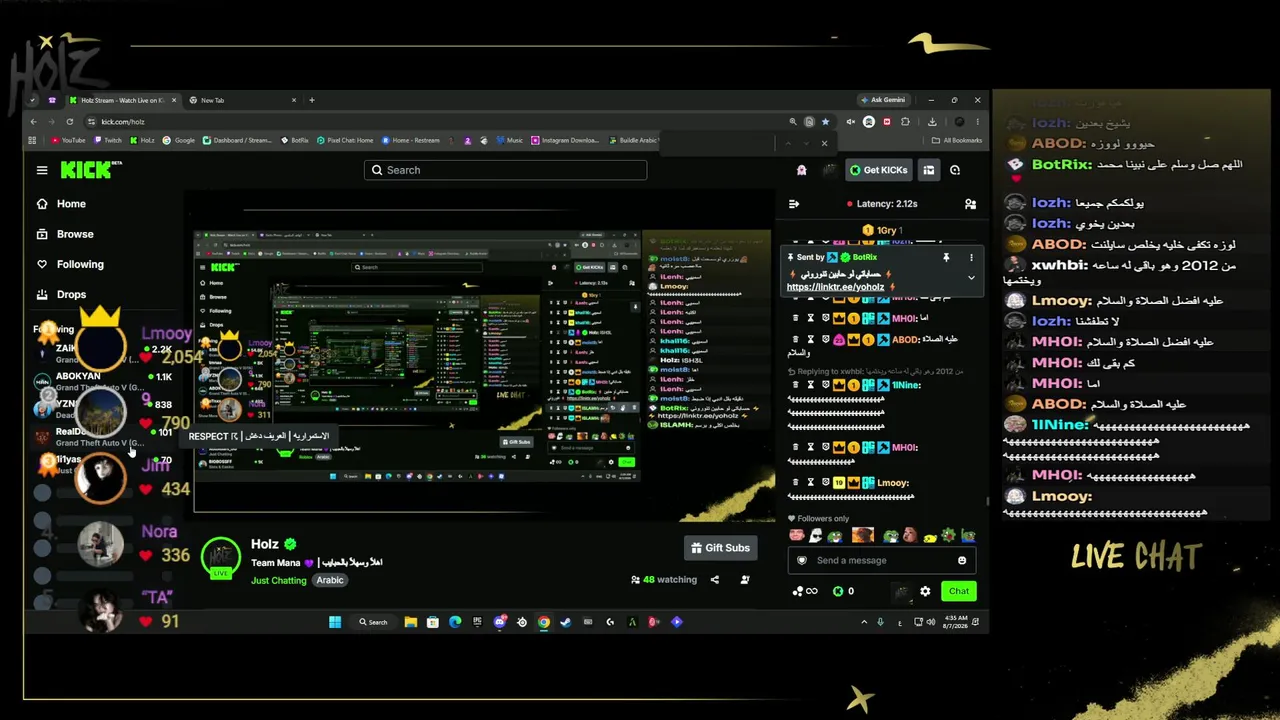Open Microsoft Edge from the taskbar
1280x720 pixels.
pyautogui.click(x=455, y=622)
